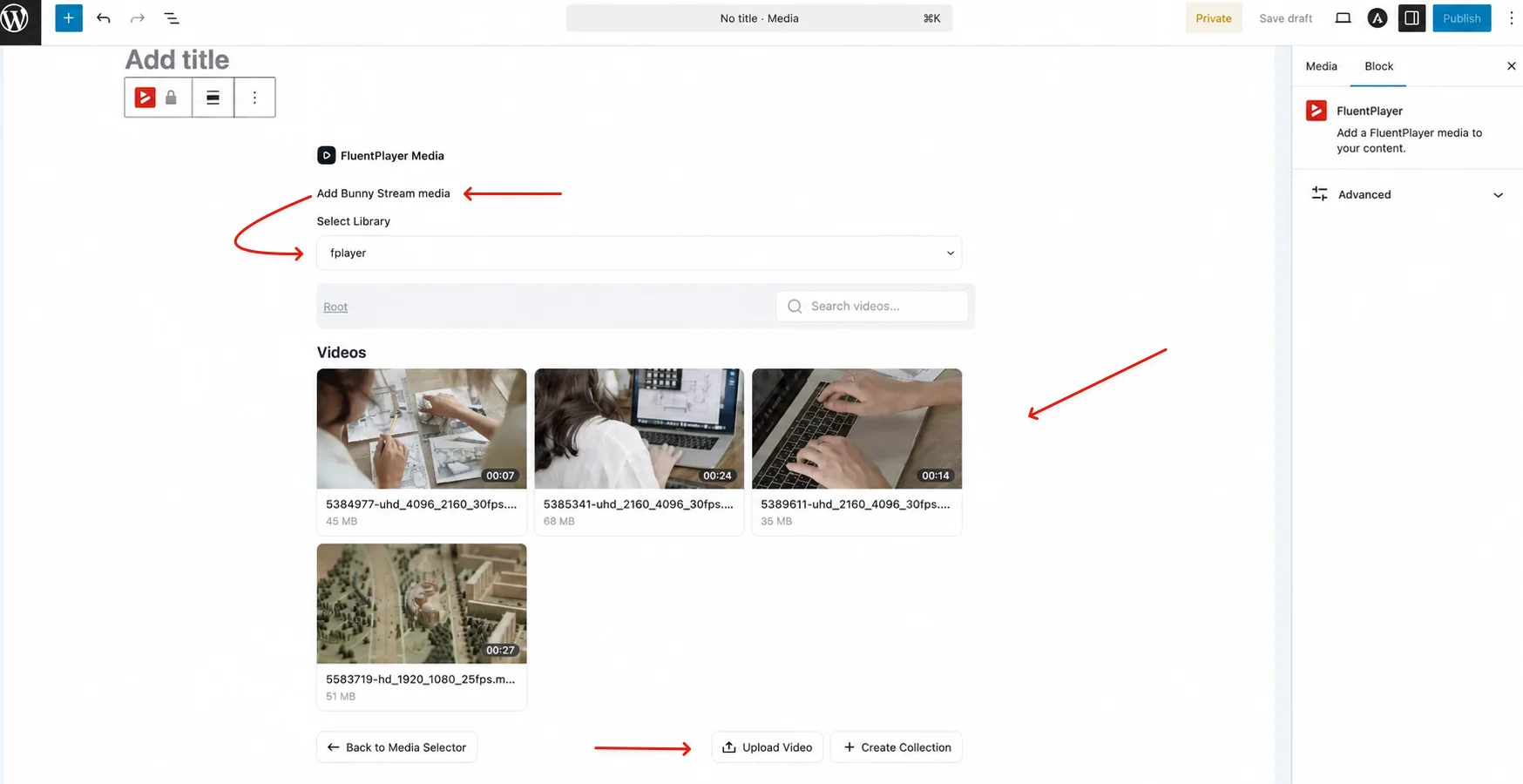Focus the Search videos field
The height and width of the screenshot is (784, 1523).
pyautogui.click(x=872, y=307)
